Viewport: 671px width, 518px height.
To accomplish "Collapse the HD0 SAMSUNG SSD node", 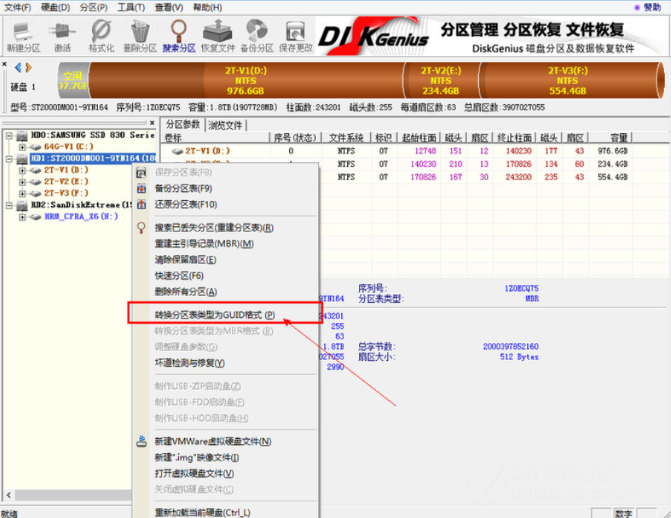I will pyautogui.click(x=9, y=135).
